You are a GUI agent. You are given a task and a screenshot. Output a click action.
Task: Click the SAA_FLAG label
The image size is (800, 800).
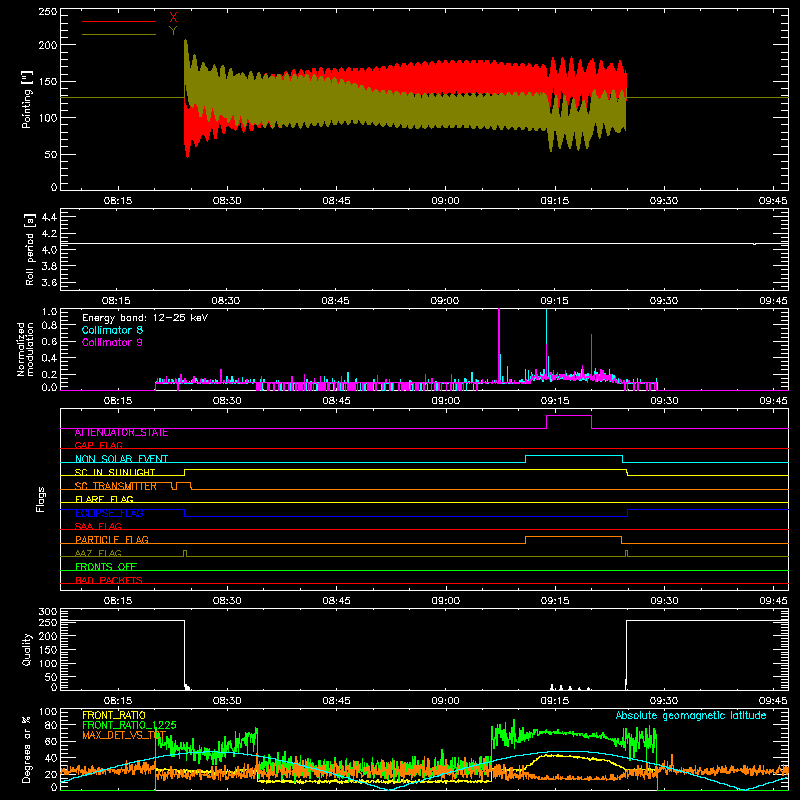(98, 527)
